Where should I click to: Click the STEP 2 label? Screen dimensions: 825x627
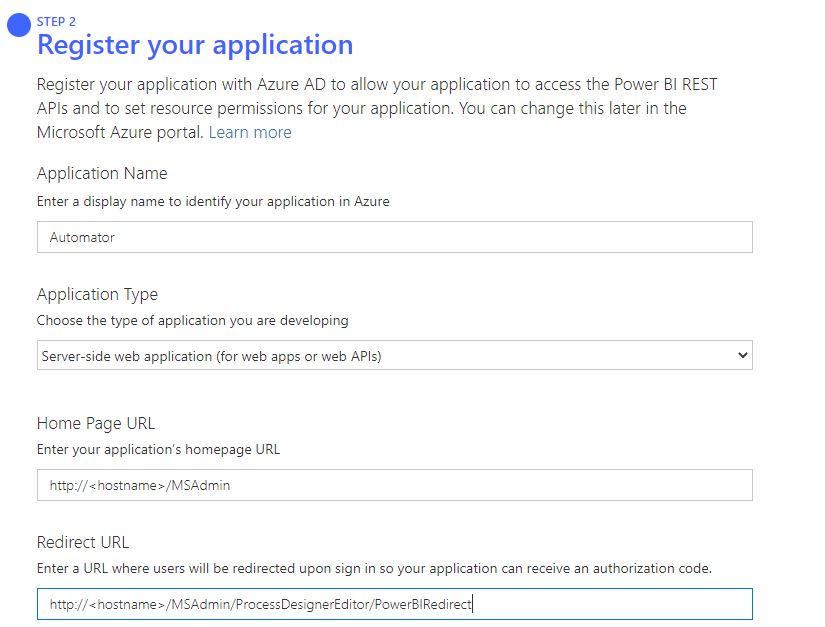[56, 21]
